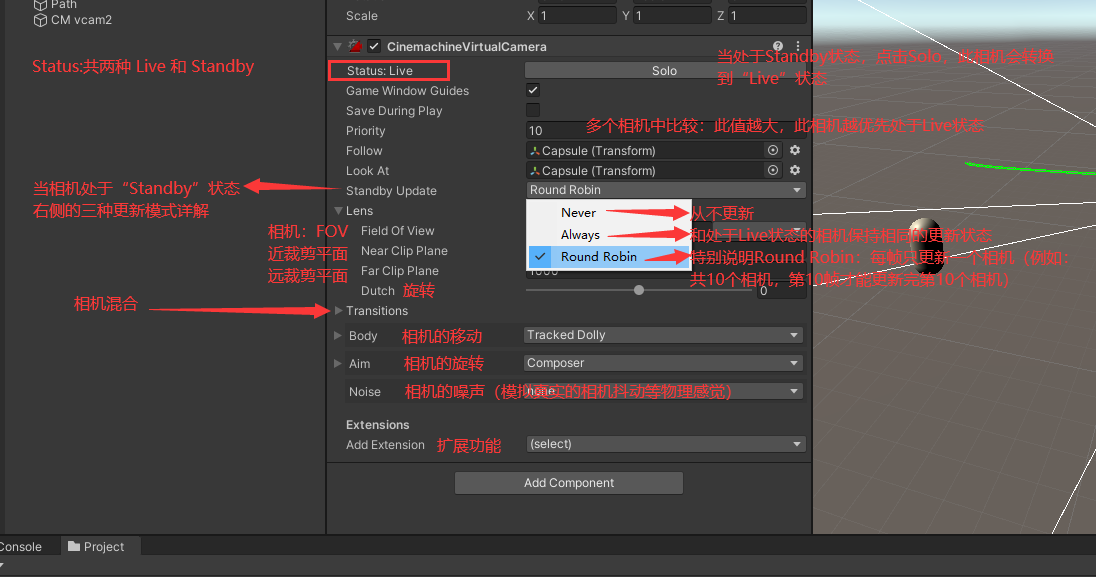Open the component three-dot options menu

(x=798, y=46)
